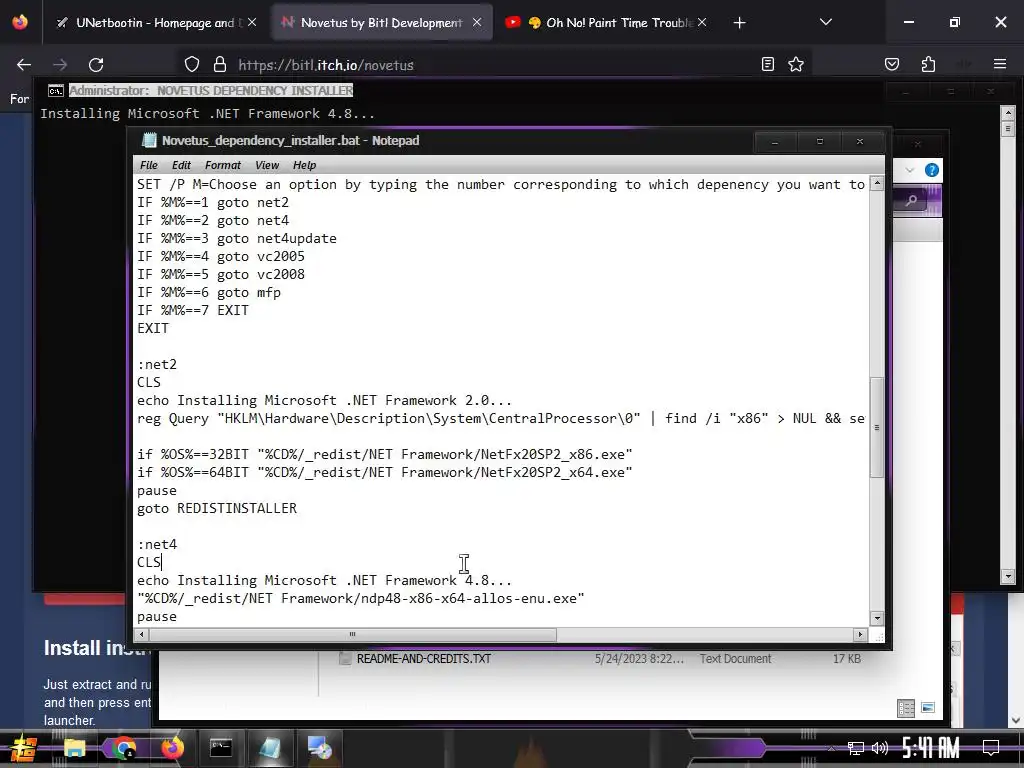The height and width of the screenshot is (768, 1024).
Task: Open Notepad Format menu
Action: tap(223, 165)
